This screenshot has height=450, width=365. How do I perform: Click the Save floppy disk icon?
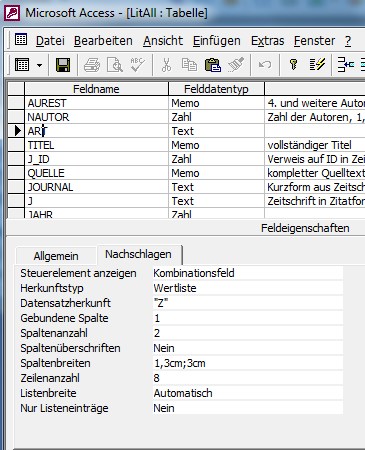(63, 65)
